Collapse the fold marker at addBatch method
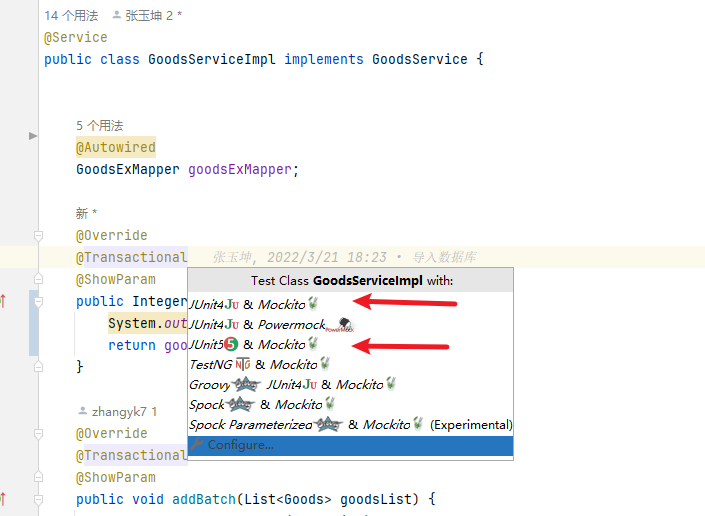705x516 pixels. (x=39, y=499)
